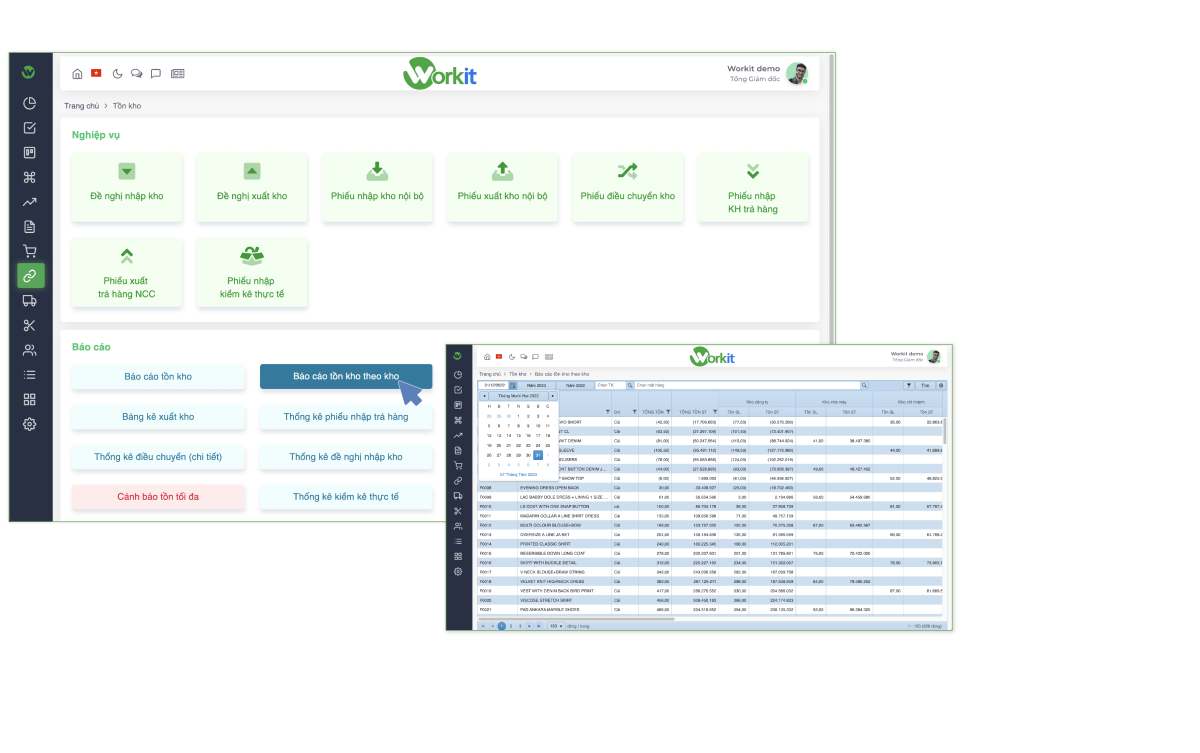1200x753 pixels.
Task: Open the delivery truck icon in the sidebar
Action: (x=30, y=301)
